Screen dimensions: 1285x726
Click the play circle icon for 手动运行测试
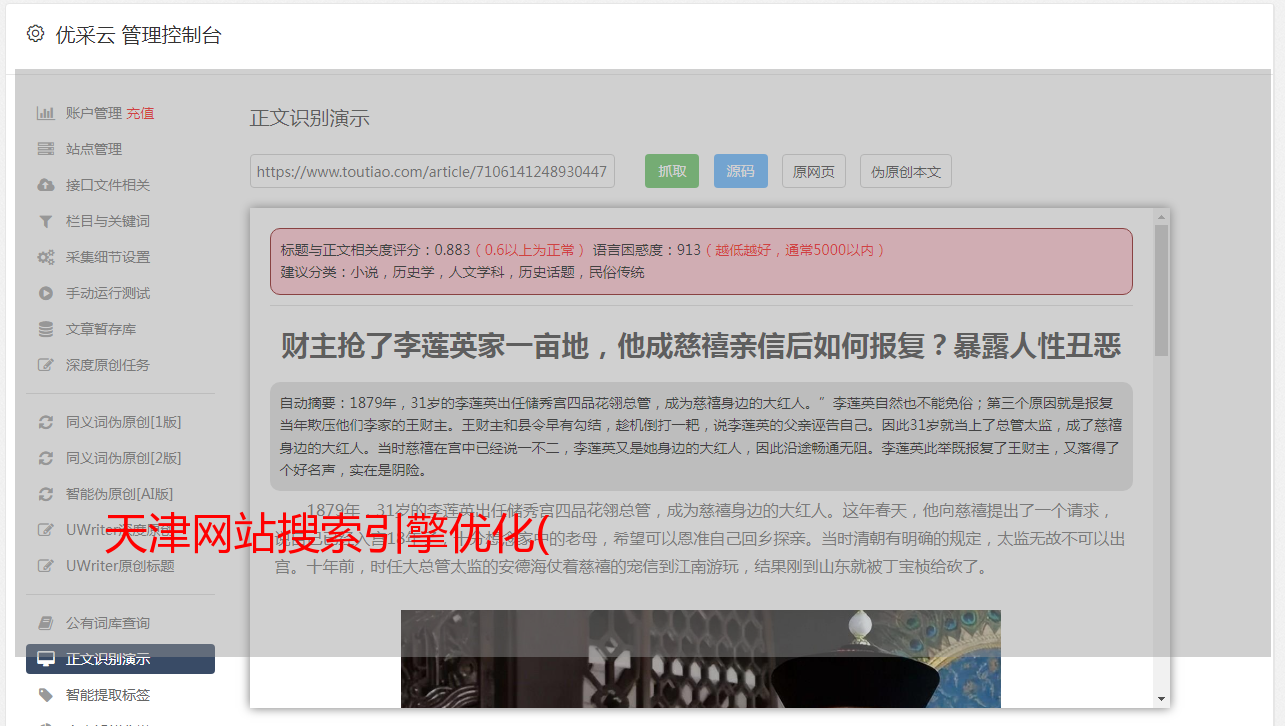(46, 293)
